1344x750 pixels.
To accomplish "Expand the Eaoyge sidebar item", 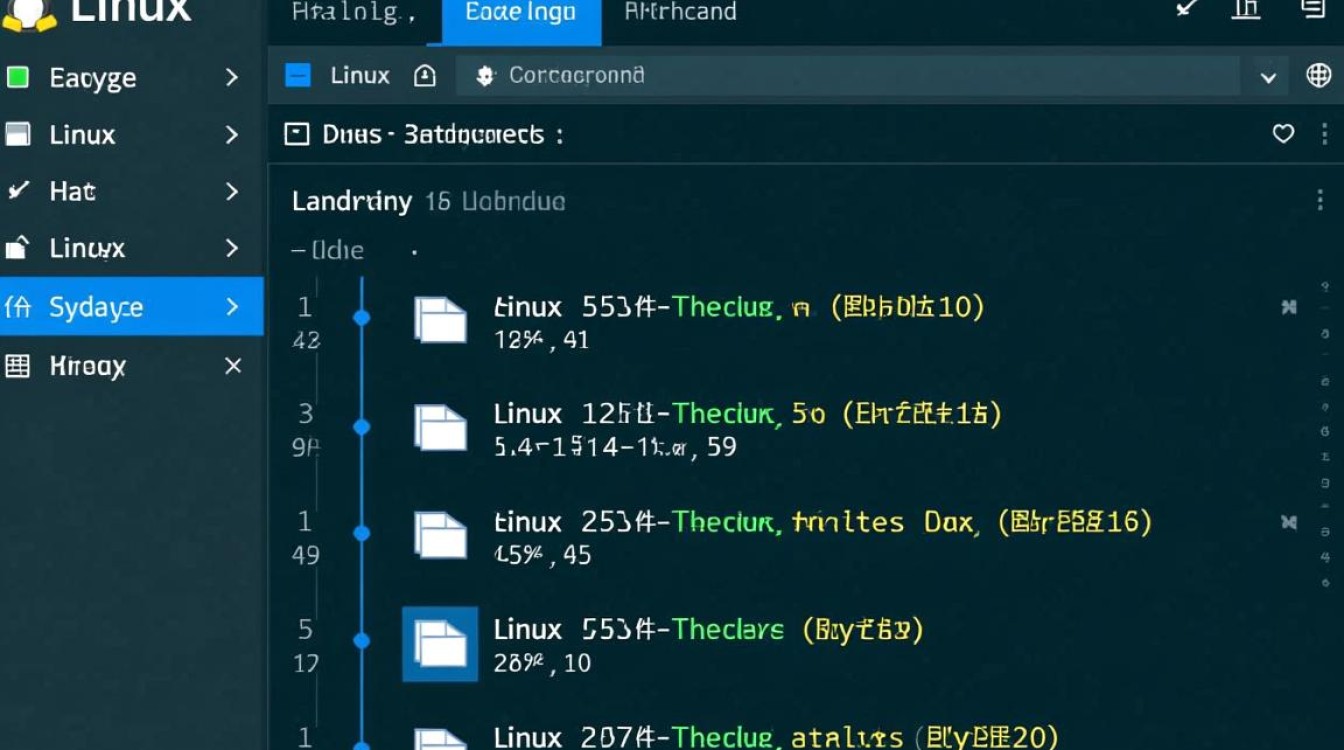I will click(x=231, y=77).
